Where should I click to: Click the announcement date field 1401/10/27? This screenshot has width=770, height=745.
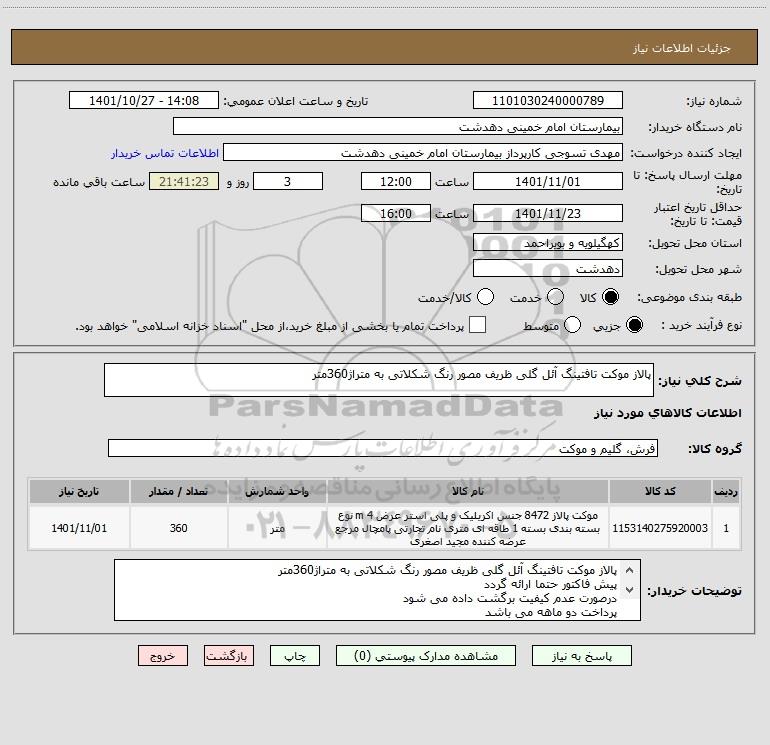[144, 101]
